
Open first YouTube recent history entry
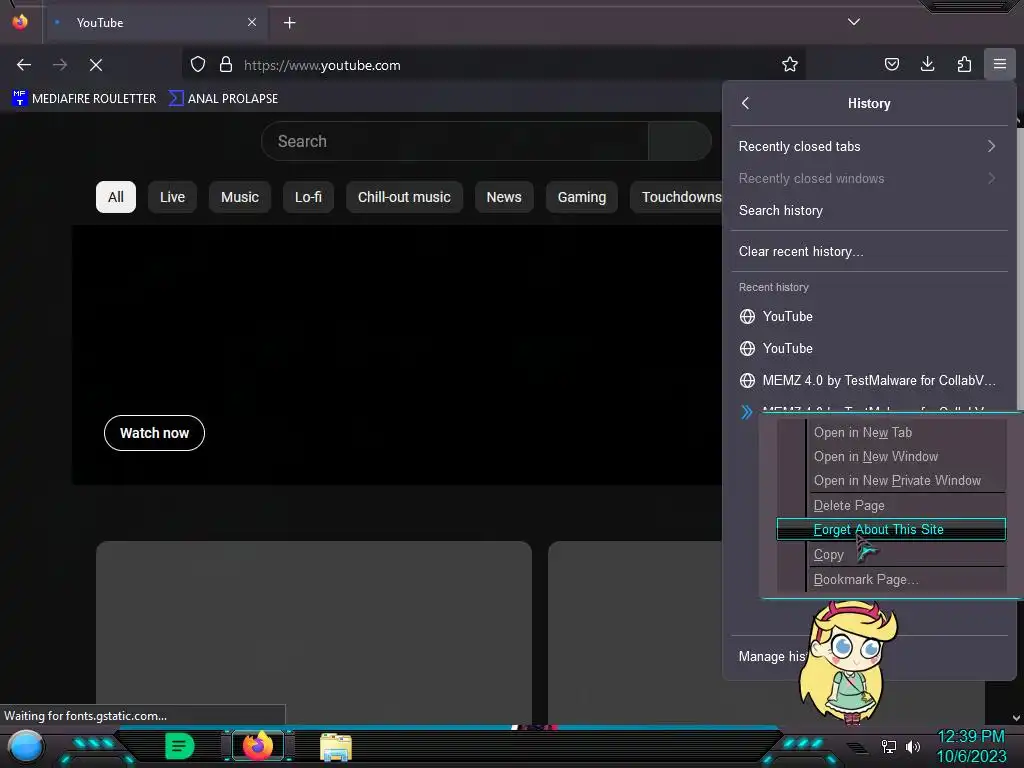[x=869, y=316]
